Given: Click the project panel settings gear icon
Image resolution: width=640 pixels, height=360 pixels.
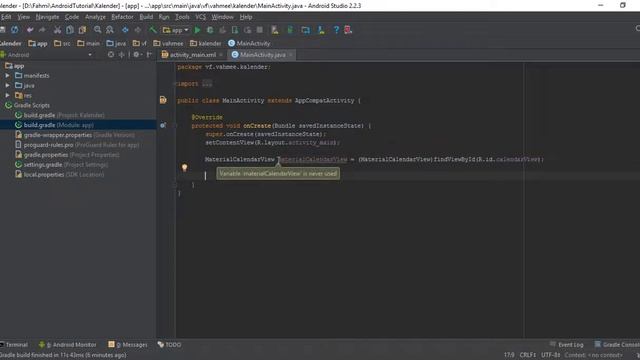Looking at the screenshot, I should (x=136, y=54).
